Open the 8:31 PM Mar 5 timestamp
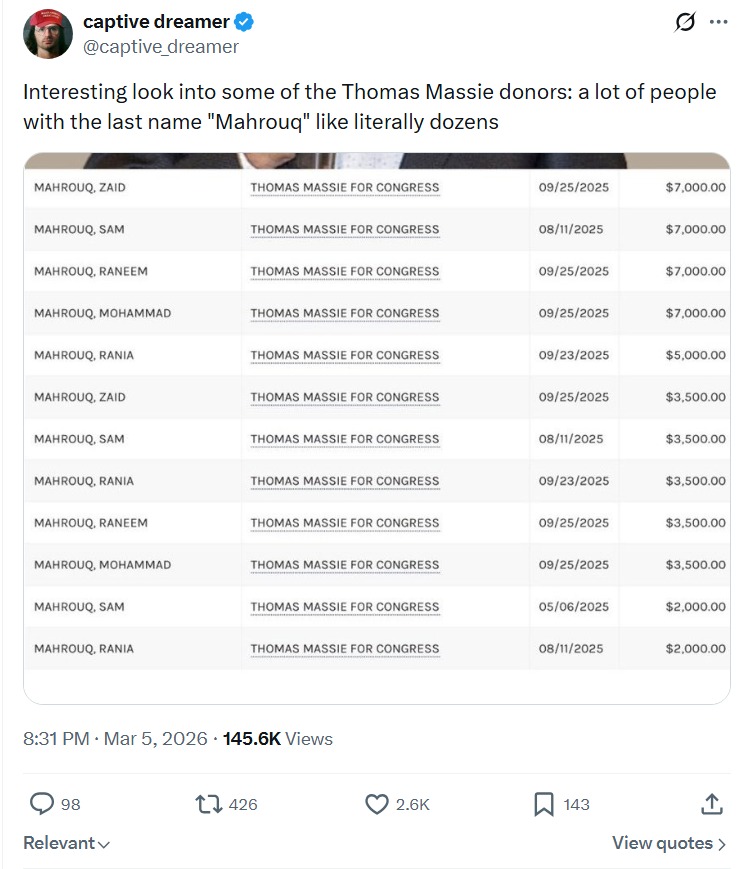The height and width of the screenshot is (869, 750). (x=114, y=739)
